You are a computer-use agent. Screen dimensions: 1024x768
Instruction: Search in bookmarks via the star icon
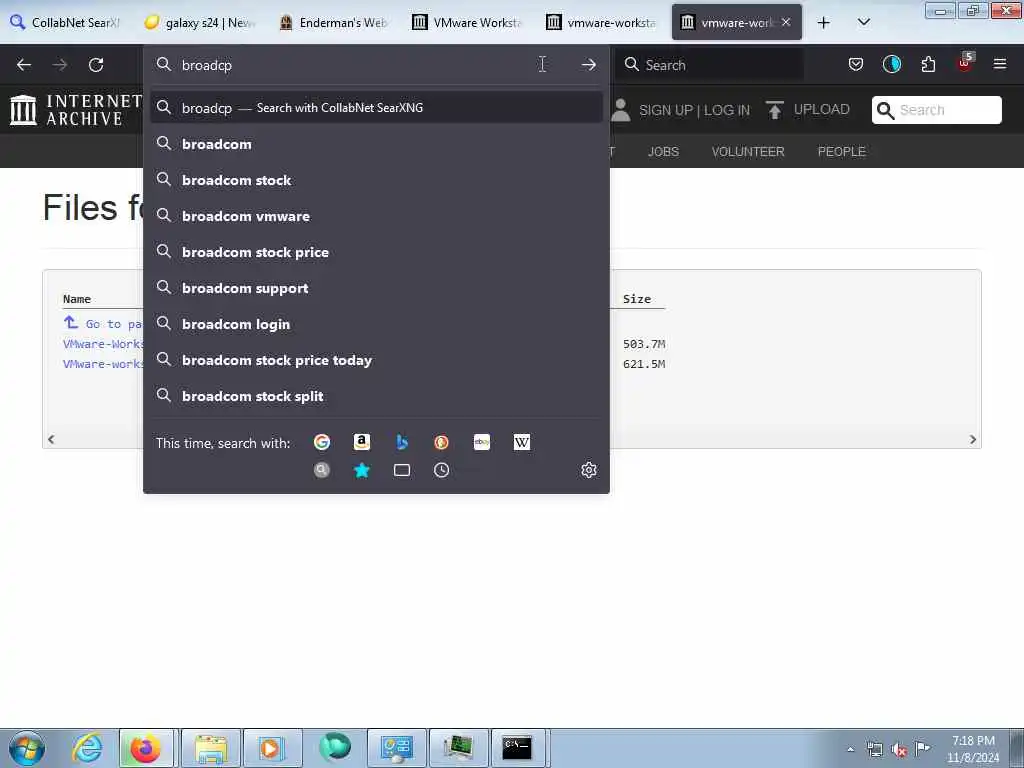[x=362, y=470]
